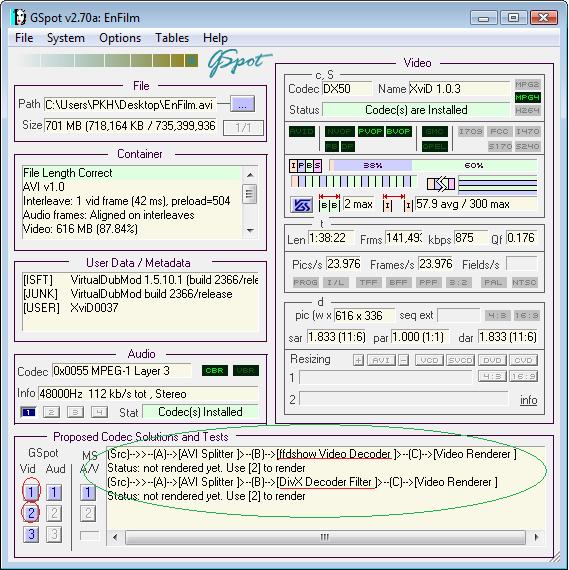Click the S170 colorimetry indicator

click(x=499, y=146)
